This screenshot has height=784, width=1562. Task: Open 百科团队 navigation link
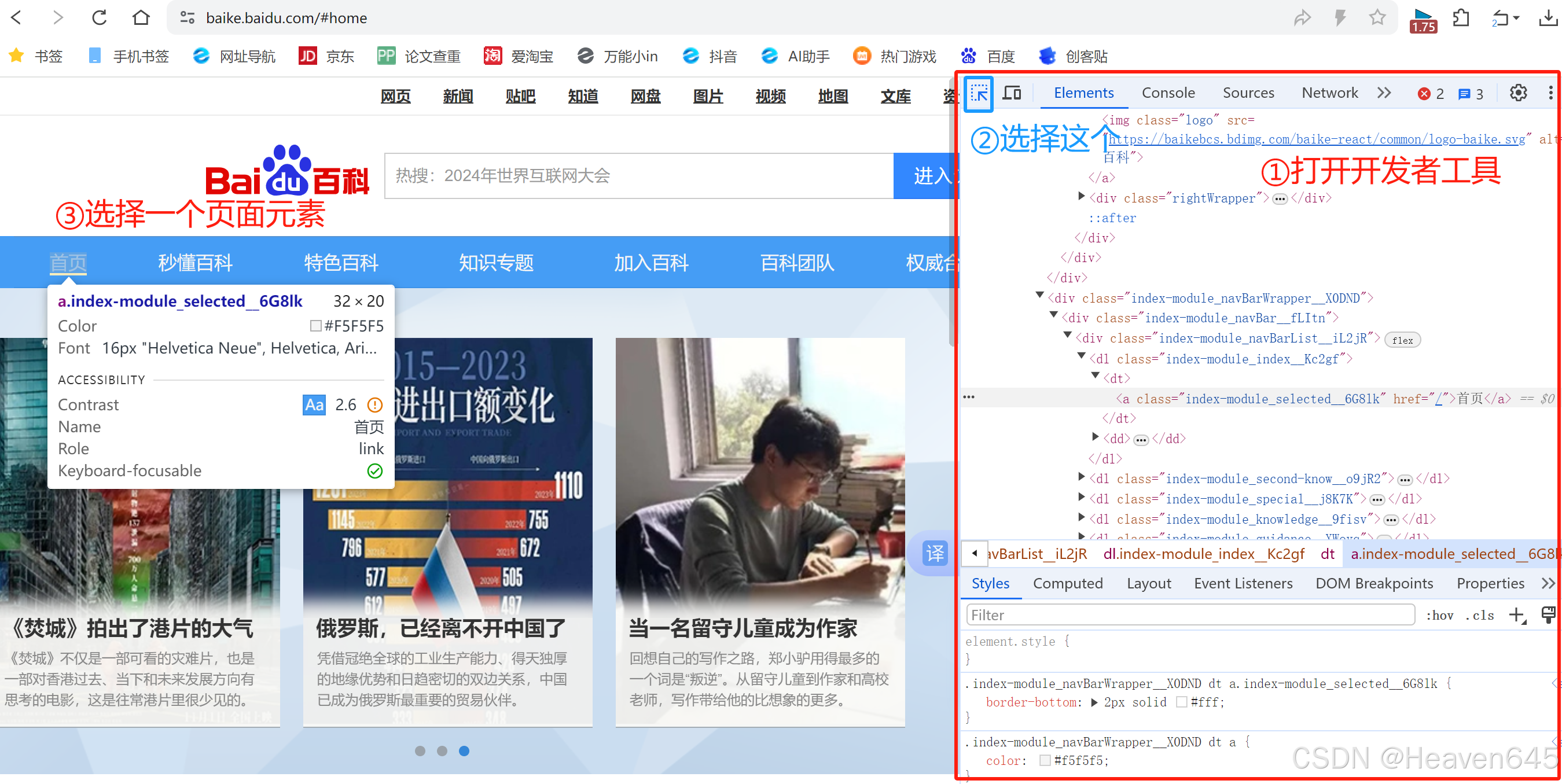click(796, 262)
